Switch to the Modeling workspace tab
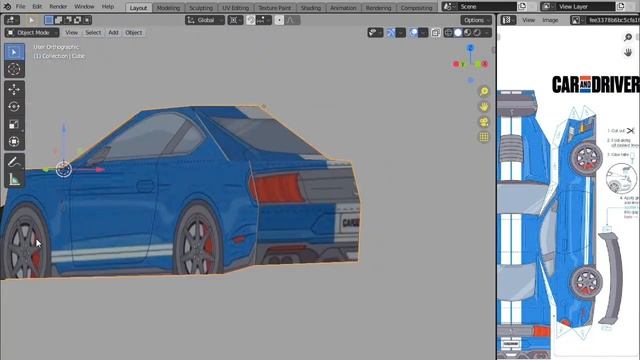Image resolution: width=640 pixels, height=360 pixels. [168, 8]
